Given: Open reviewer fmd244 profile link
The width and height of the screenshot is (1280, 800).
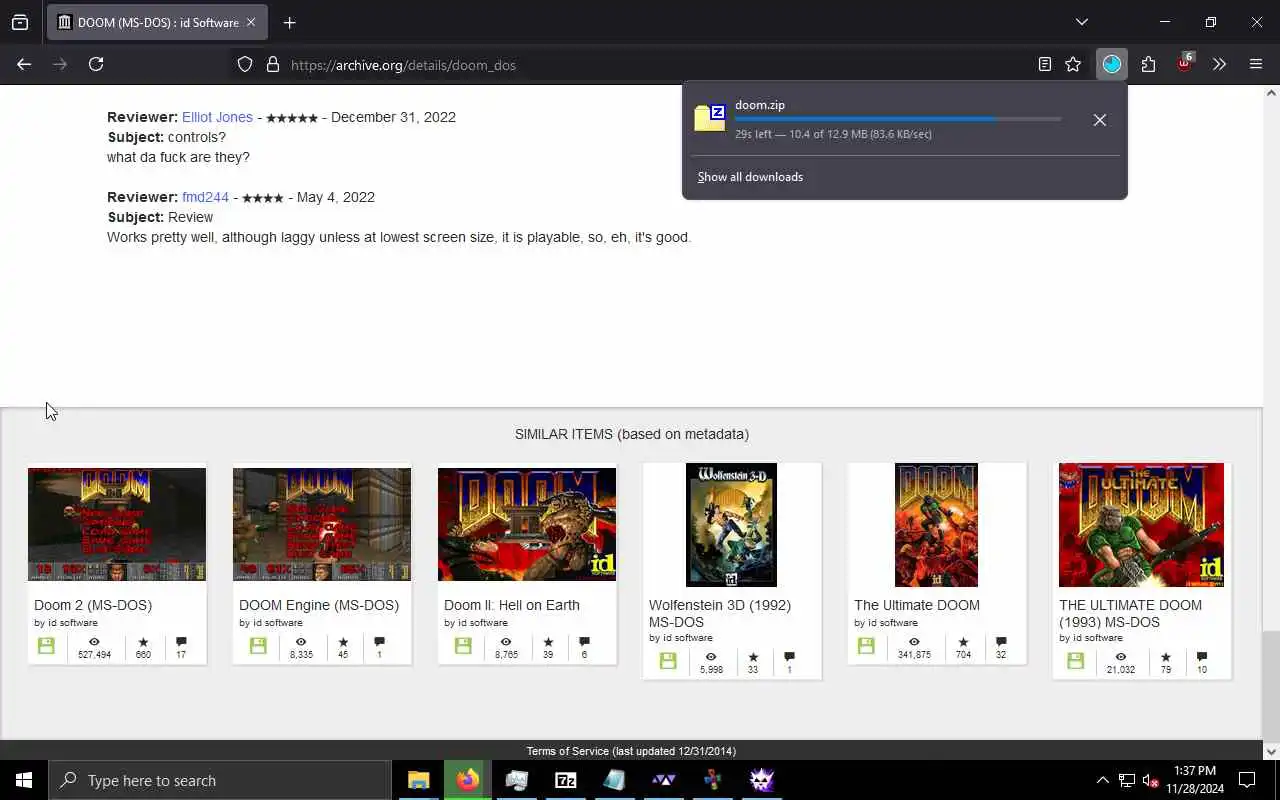Looking at the screenshot, I should 205,197.
